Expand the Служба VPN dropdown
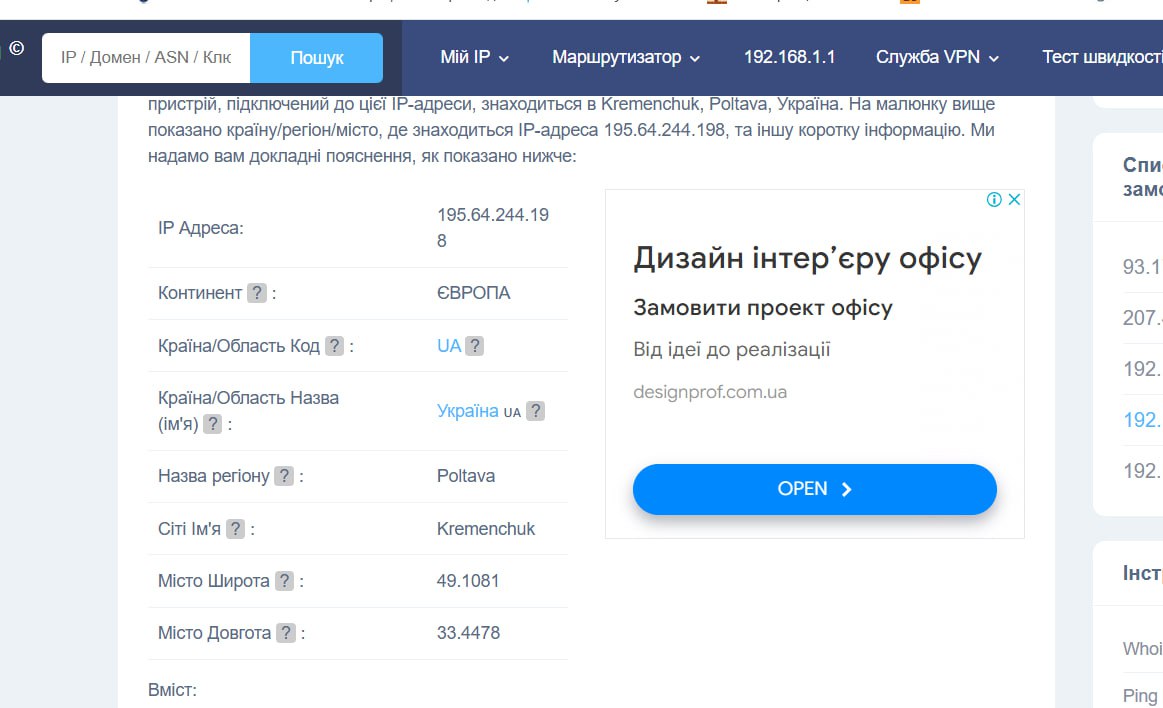 (937, 57)
